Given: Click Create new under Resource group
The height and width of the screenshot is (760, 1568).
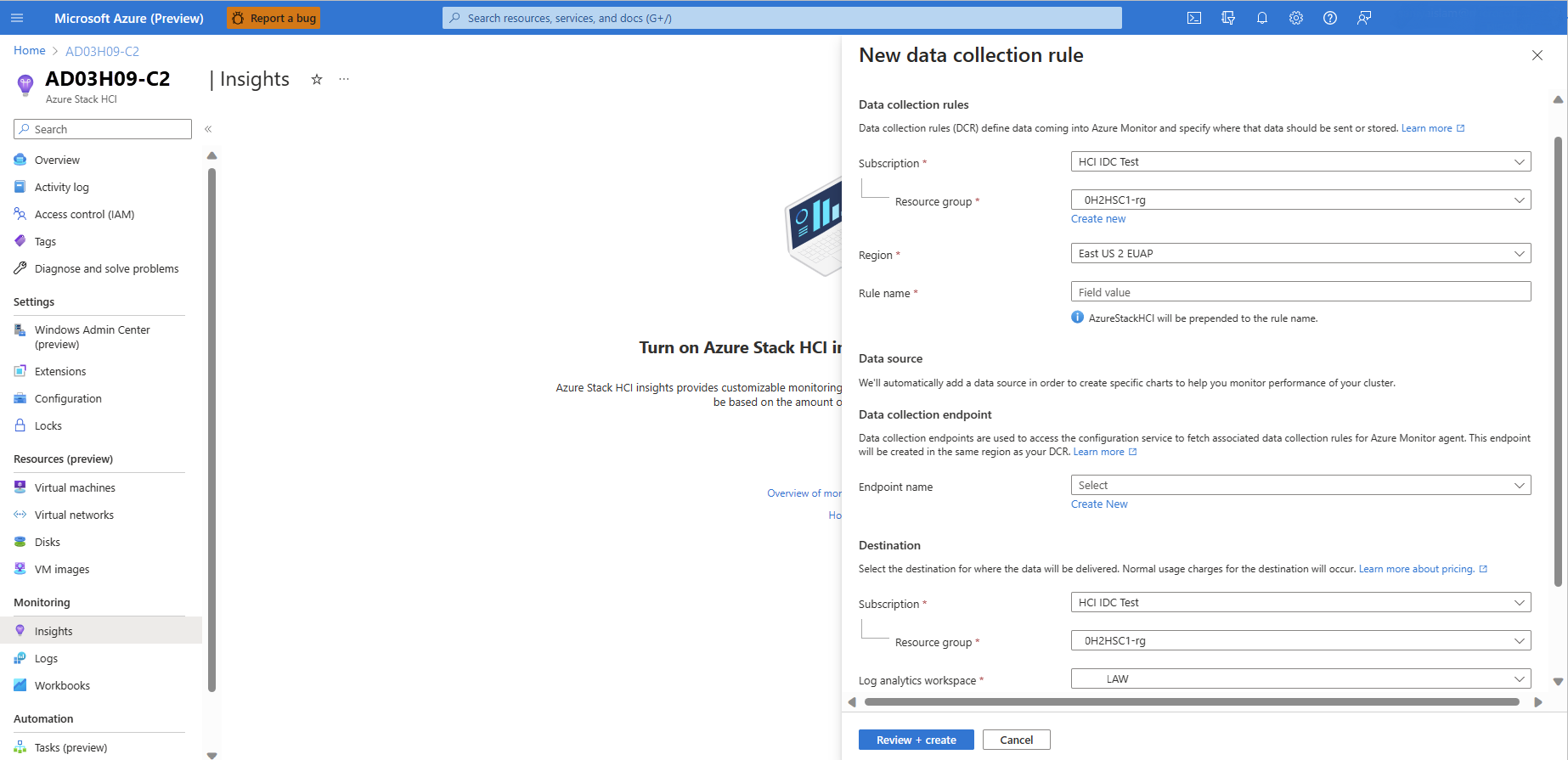Looking at the screenshot, I should point(1098,219).
